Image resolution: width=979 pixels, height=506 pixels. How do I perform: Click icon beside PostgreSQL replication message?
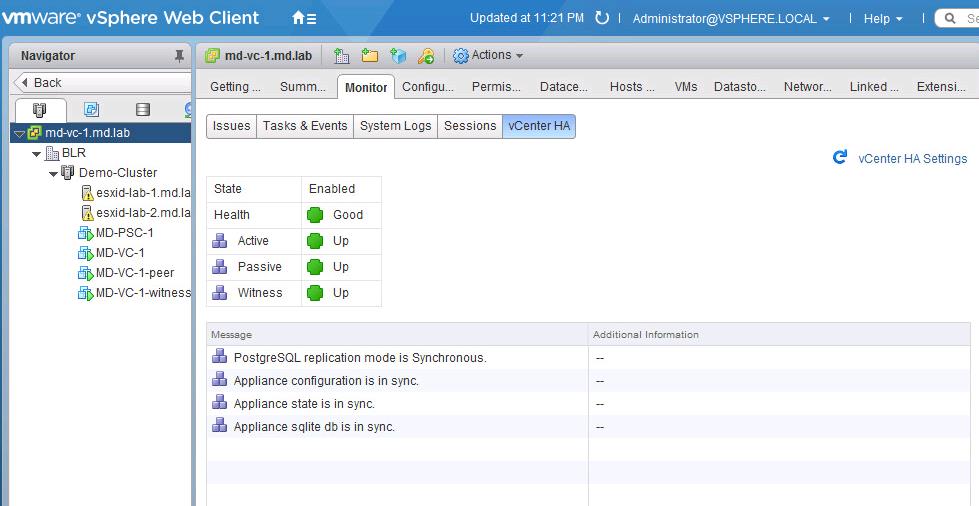click(x=220, y=357)
